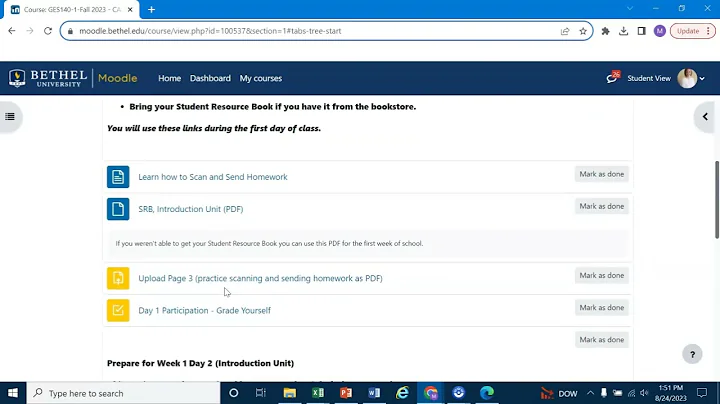Switch to Chrome on the taskbar
The image size is (720, 404).
431,393
